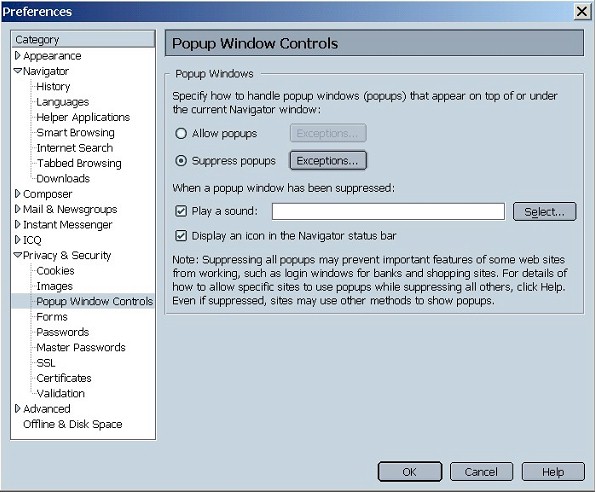Expand the Instant Messenger category

pos(17,224)
